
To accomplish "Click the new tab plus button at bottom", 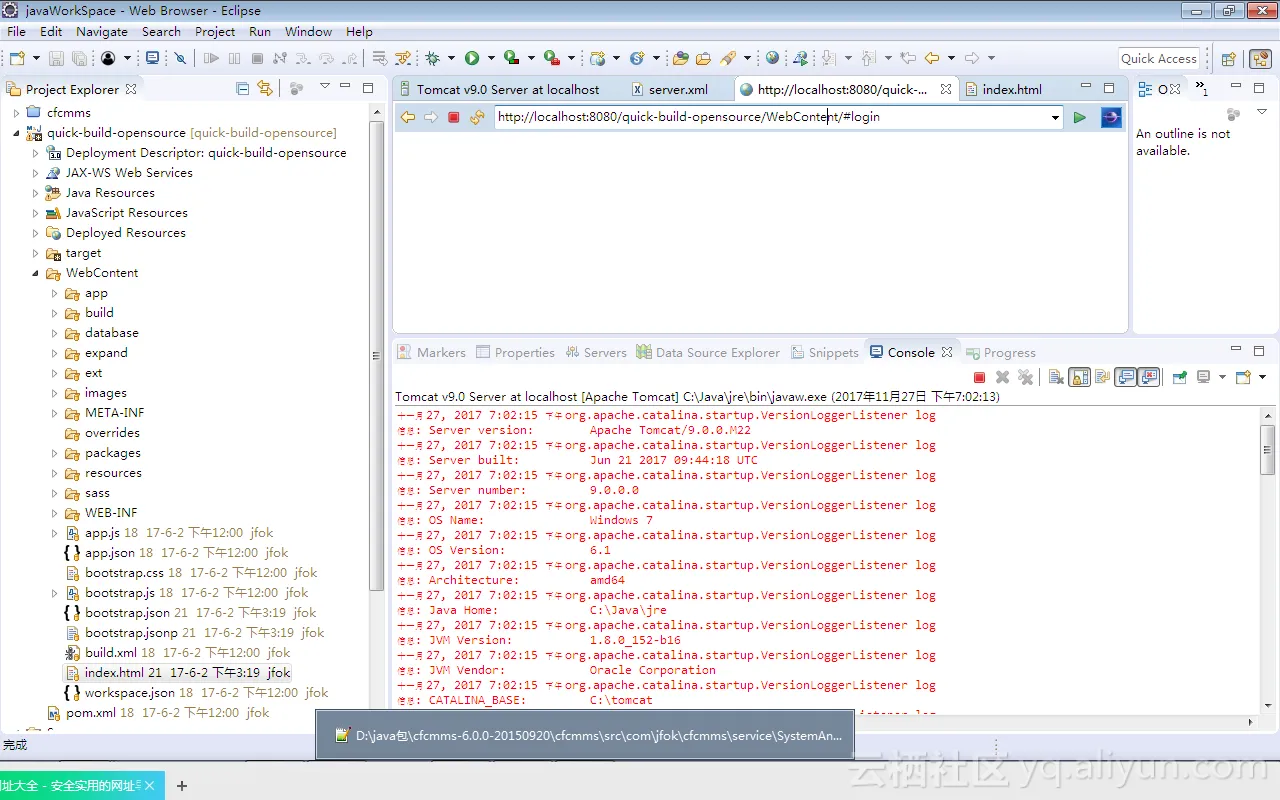I will point(182,786).
